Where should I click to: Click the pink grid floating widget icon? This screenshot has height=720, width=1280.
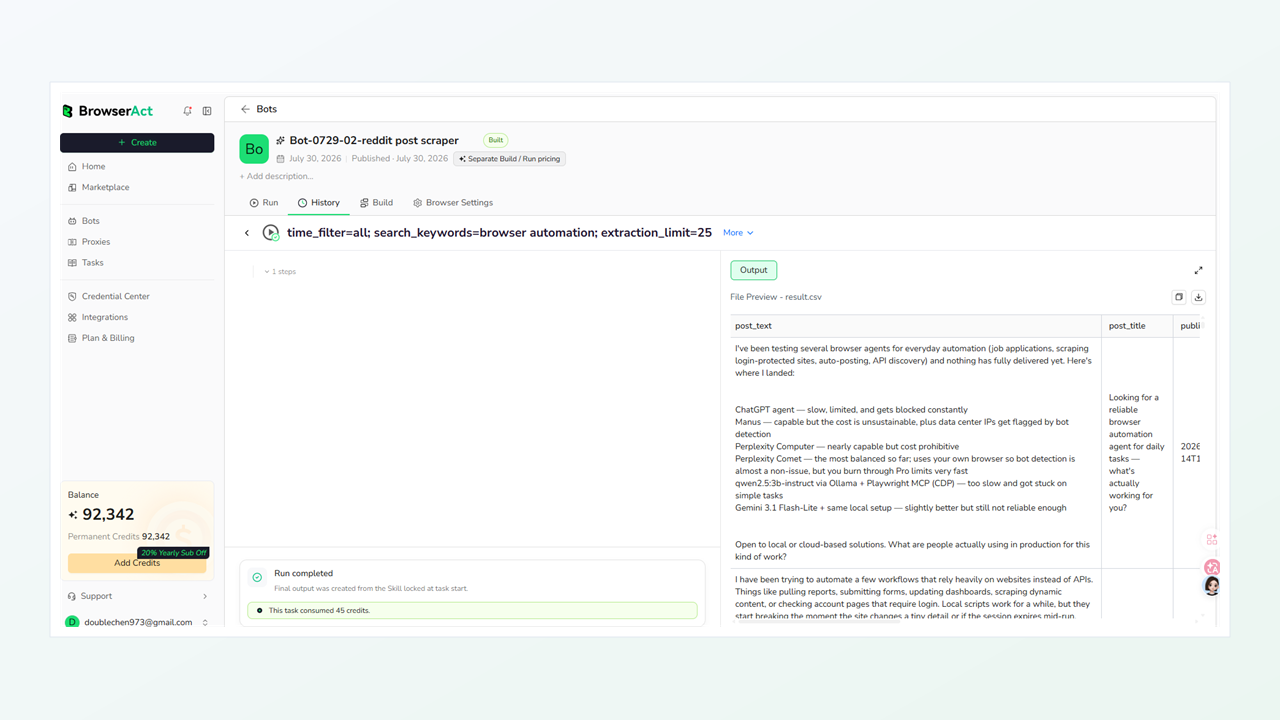pos(1212,540)
